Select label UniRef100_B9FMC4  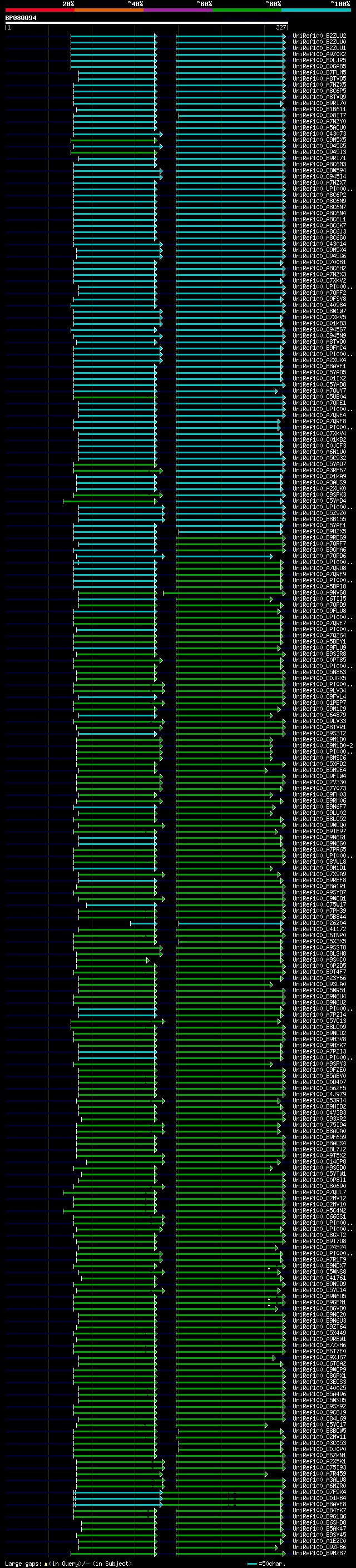coord(319,348)
